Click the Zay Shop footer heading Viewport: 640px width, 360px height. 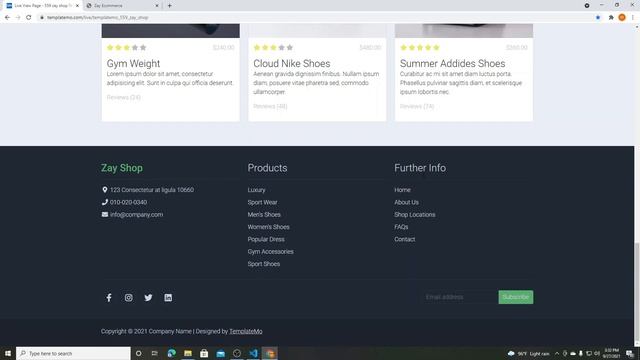[x=122, y=168]
